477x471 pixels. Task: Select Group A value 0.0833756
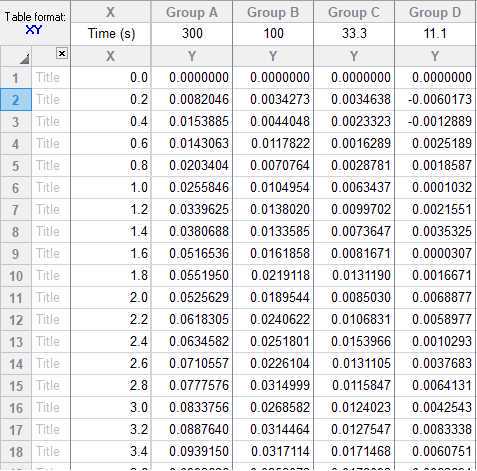[192, 408]
